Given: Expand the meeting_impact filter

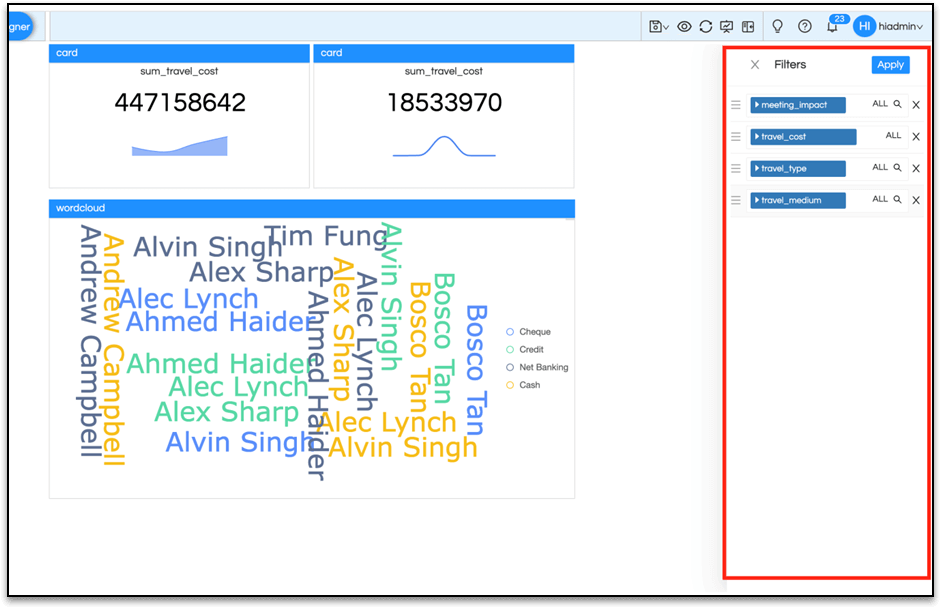Looking at the screenshot, I should [797, 105].
